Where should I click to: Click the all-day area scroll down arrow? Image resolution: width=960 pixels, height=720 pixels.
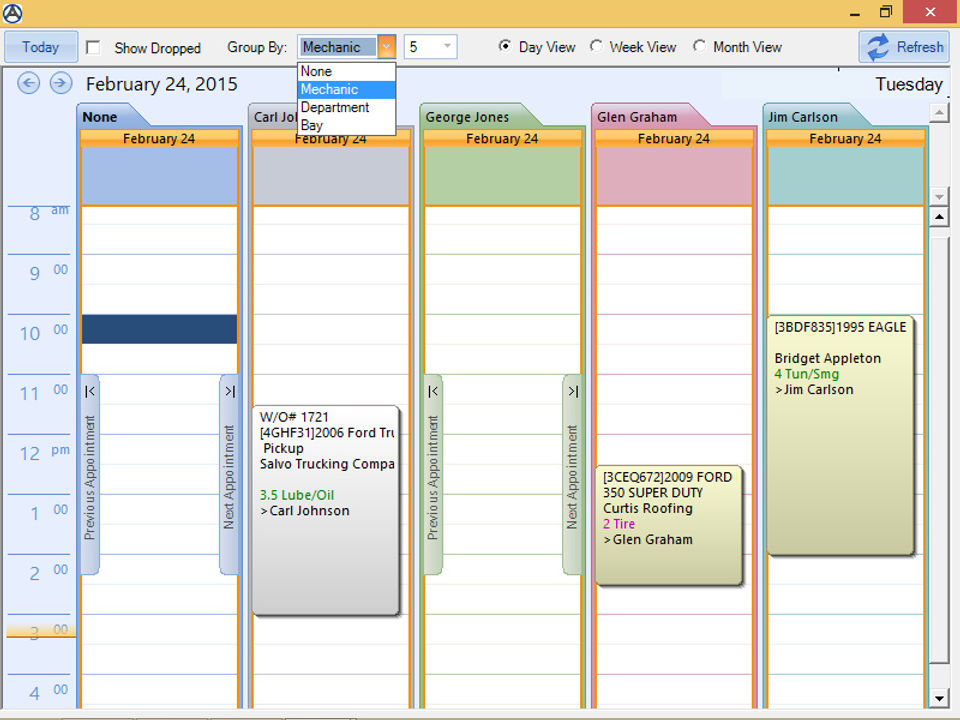[939, 197]
